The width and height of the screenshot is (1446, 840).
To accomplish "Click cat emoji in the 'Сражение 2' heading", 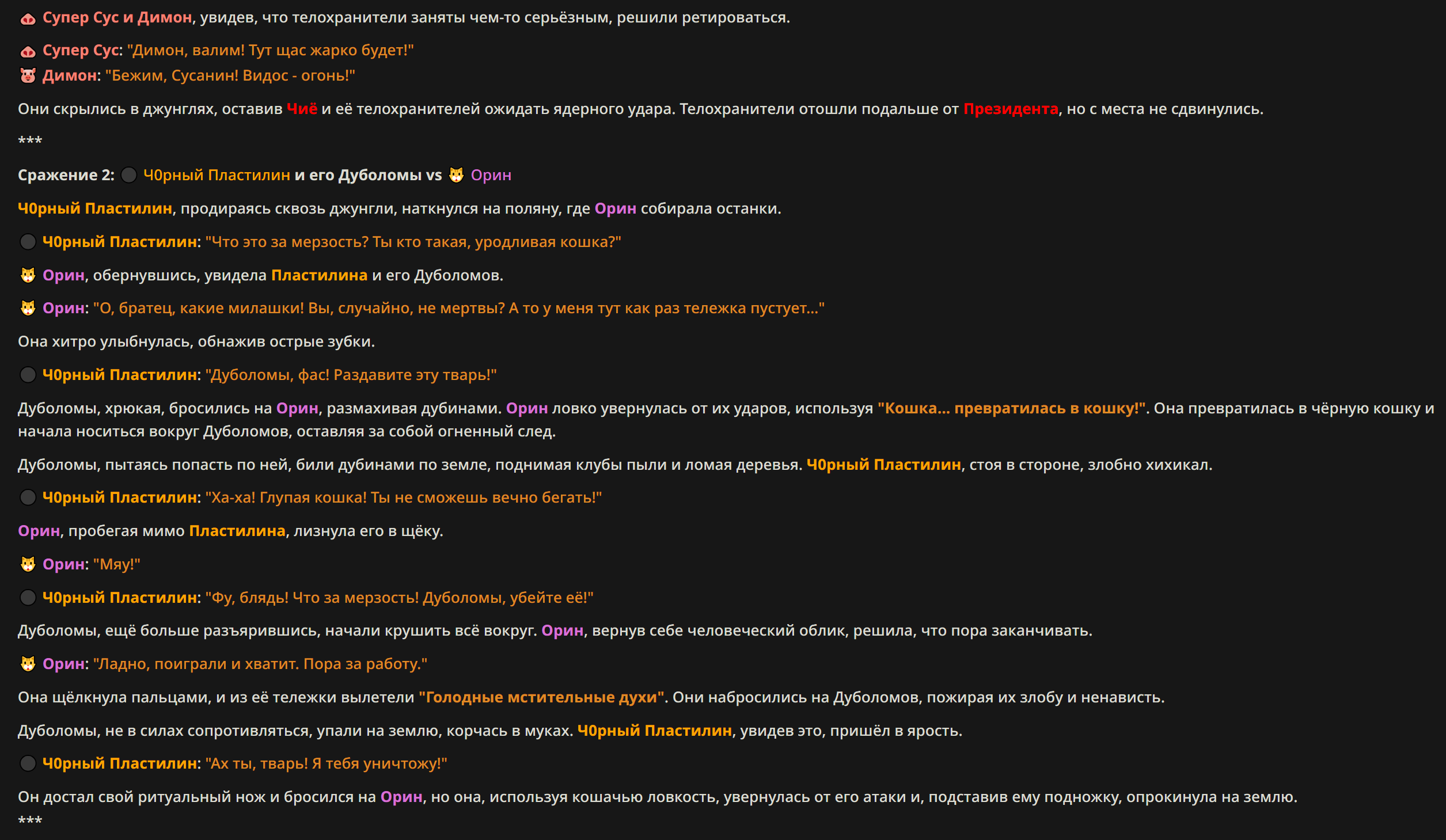I will tap(456, 175).
